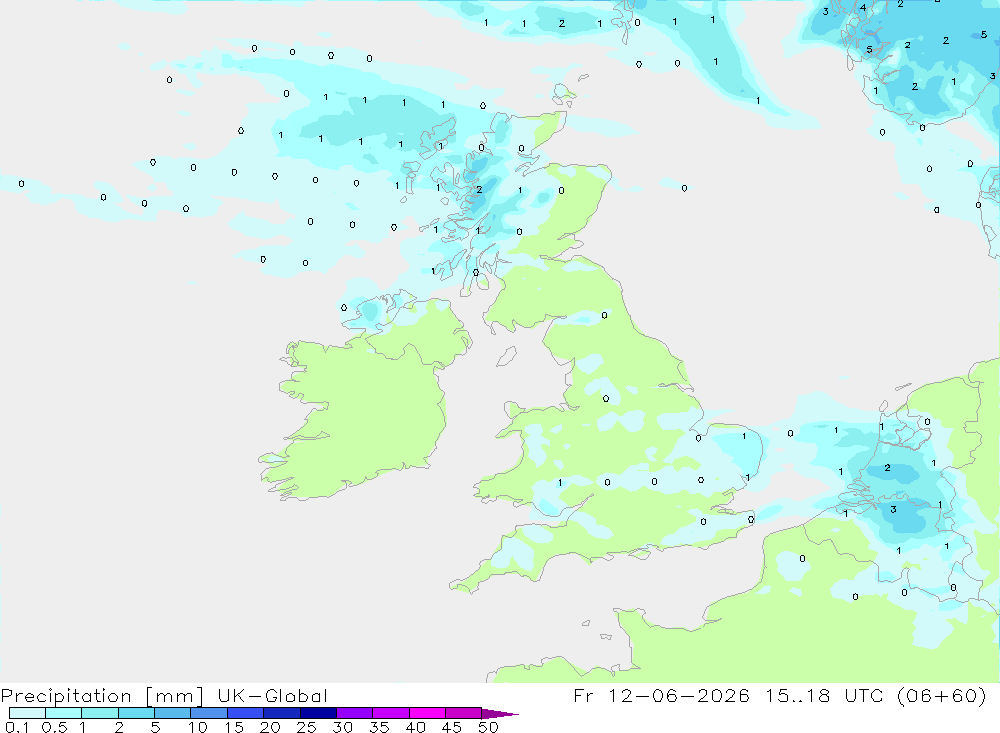Click the 'Precipitation [mm]' title text
The height and width of the screenshot is (733, 1000).
pos(102,696)
